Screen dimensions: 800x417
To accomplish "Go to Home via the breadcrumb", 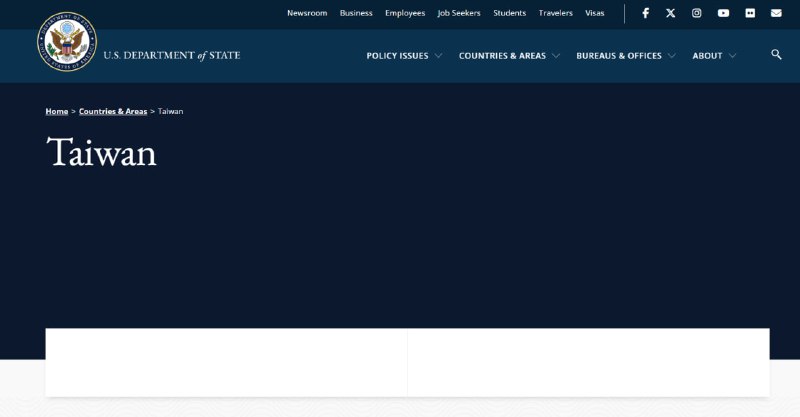I will 57,111.
